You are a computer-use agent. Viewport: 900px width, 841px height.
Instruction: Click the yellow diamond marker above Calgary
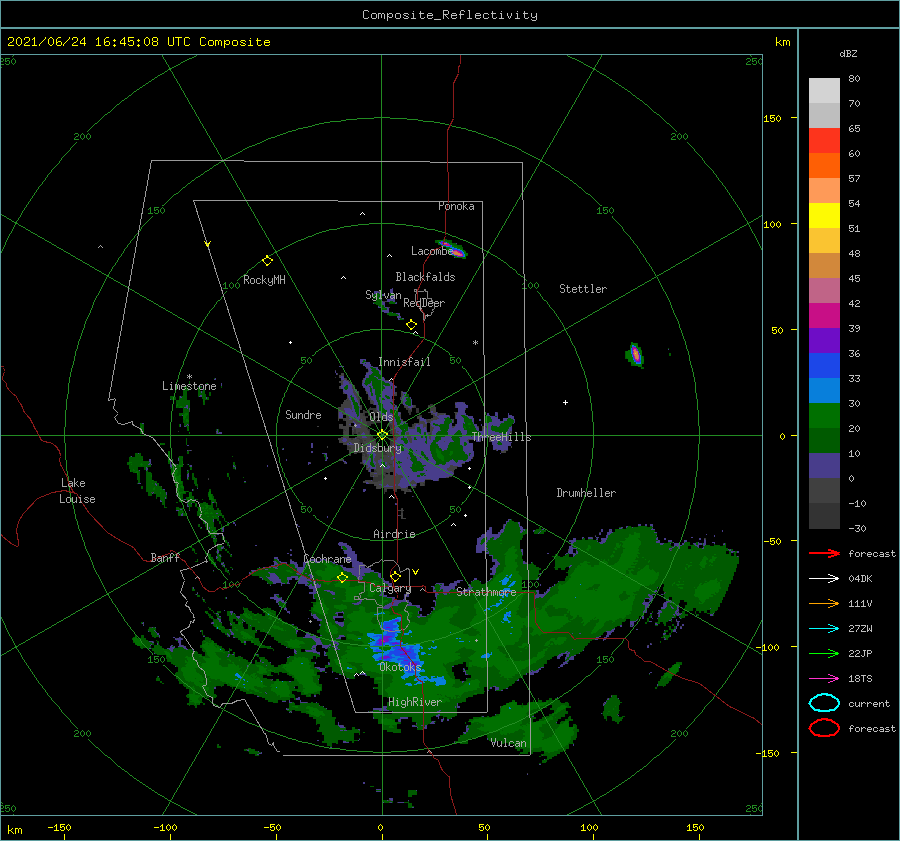point(395,576)
